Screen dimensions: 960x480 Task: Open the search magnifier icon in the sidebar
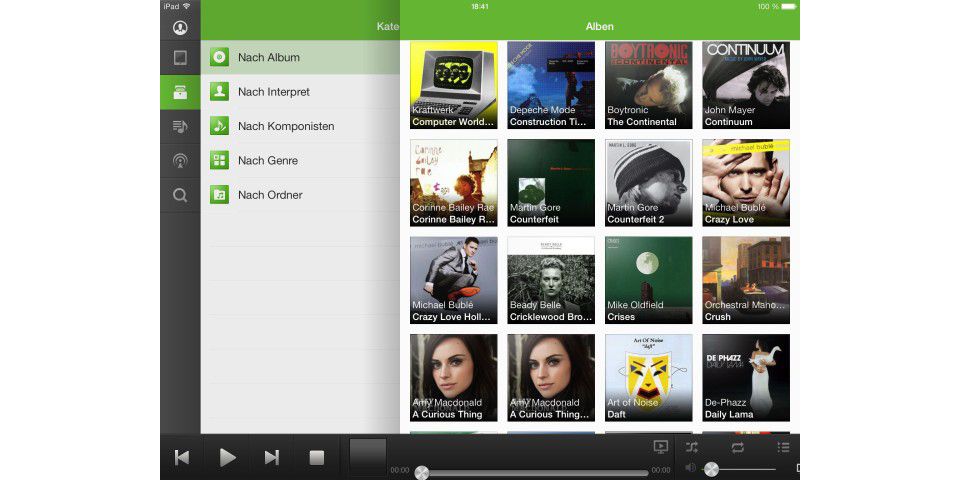[x=180, y=195]
